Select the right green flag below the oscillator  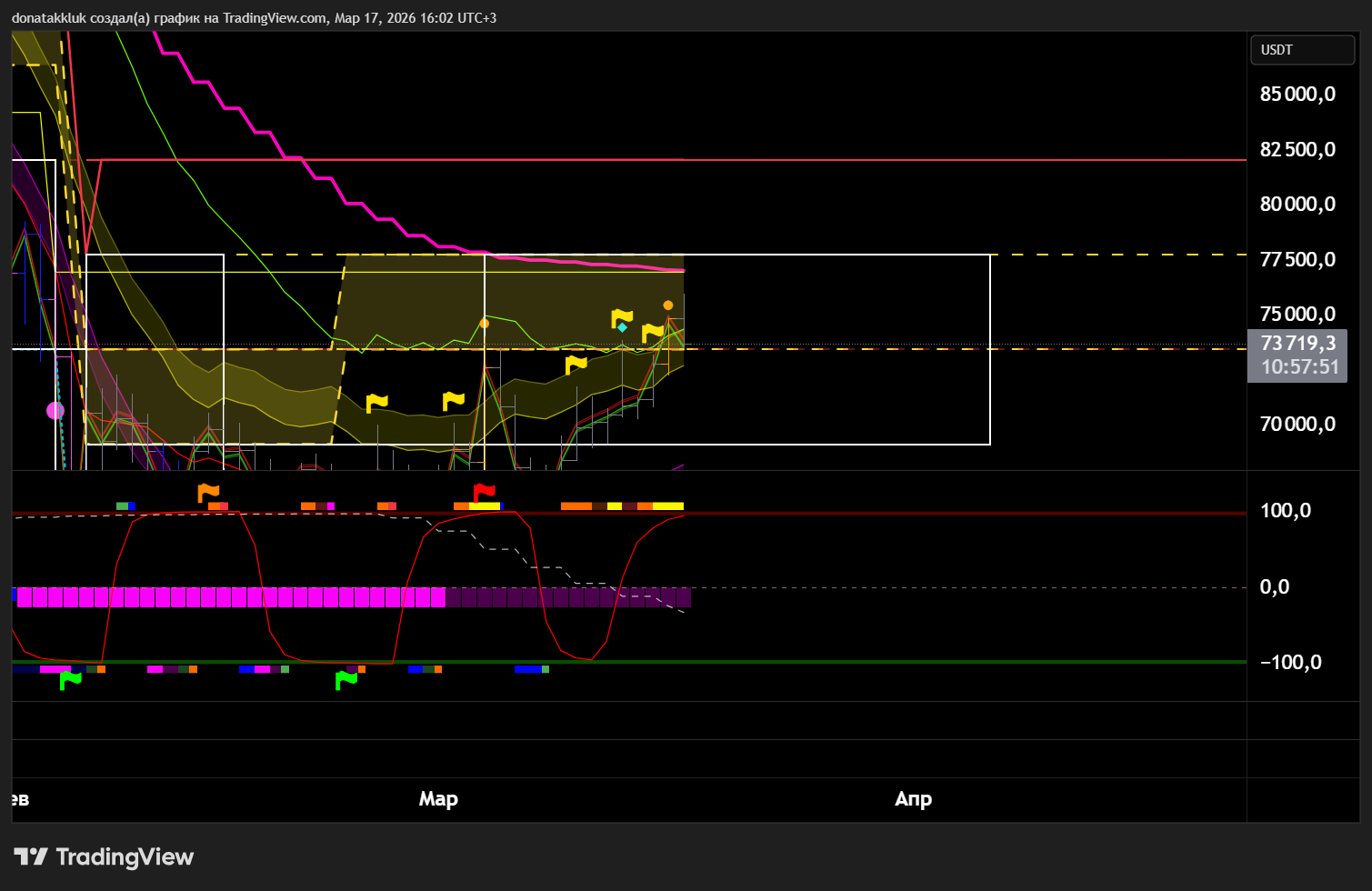346,680
